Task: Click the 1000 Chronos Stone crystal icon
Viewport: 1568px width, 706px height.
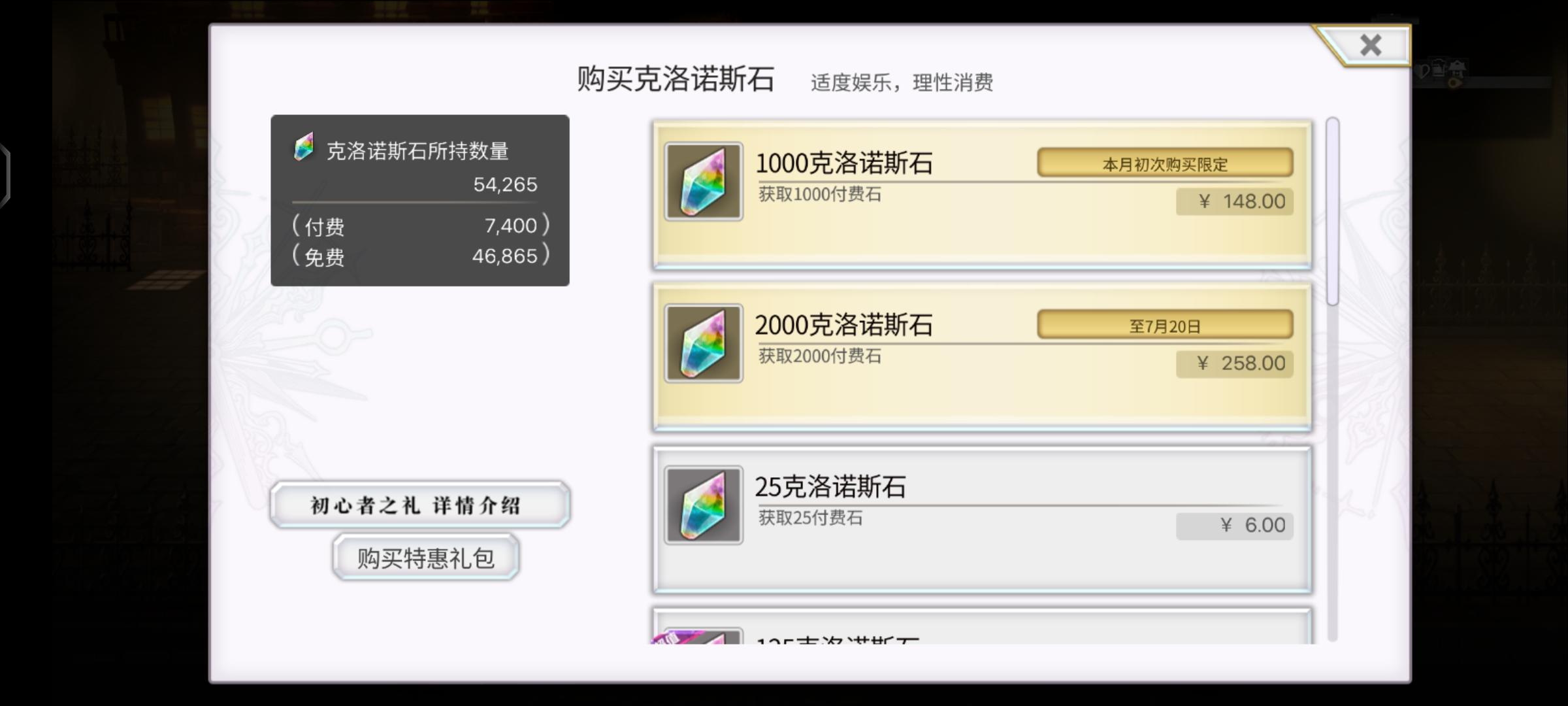Action: [x=704, y=182]
